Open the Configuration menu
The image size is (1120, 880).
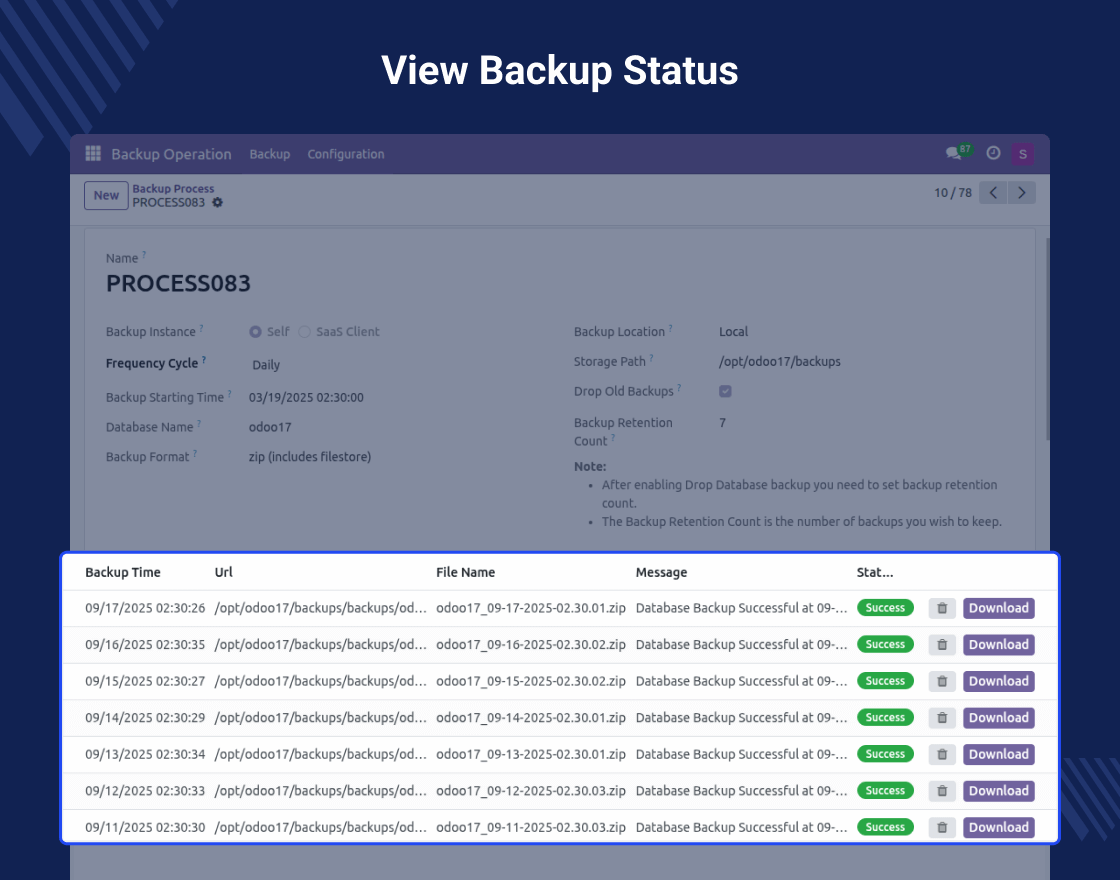[346, 154]
